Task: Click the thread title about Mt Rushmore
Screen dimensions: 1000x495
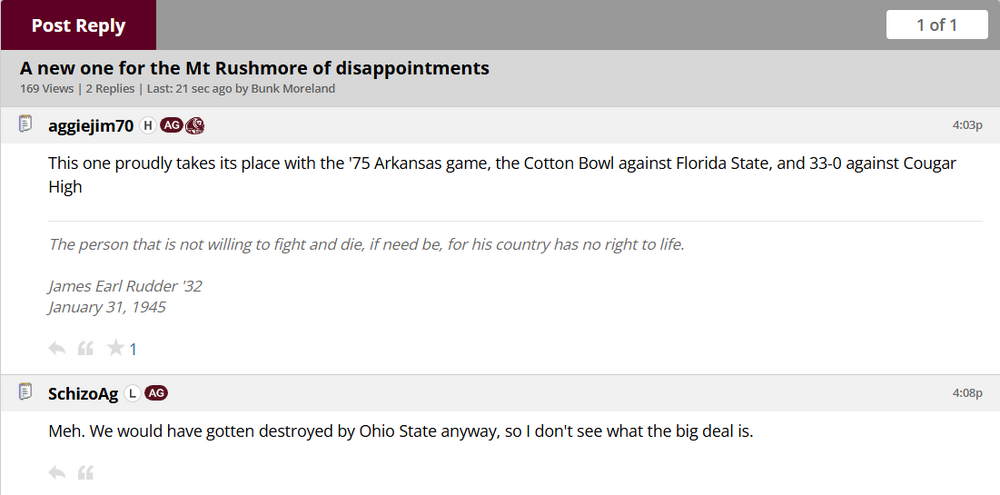Action: point(254,68)
